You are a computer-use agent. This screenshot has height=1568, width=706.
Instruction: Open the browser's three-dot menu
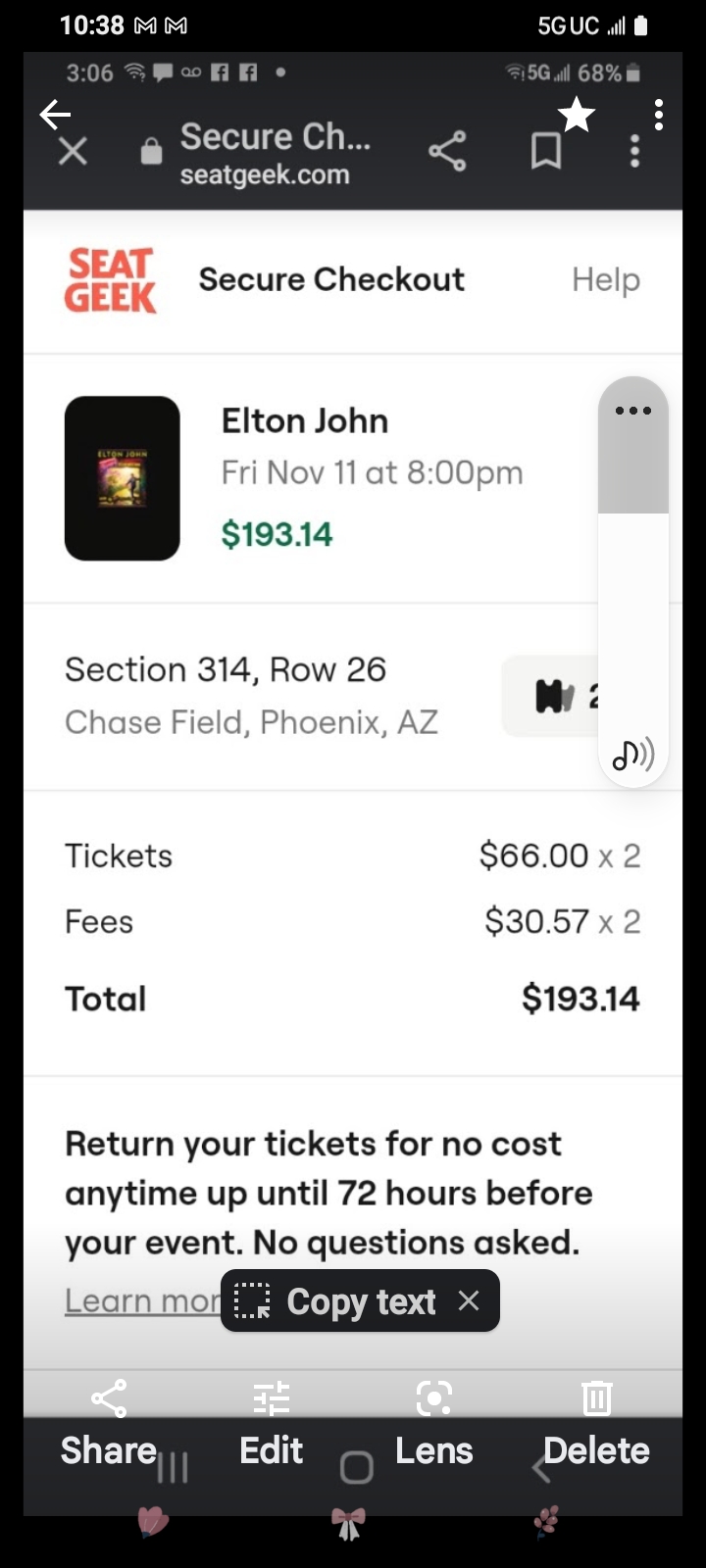coord(635,152)
